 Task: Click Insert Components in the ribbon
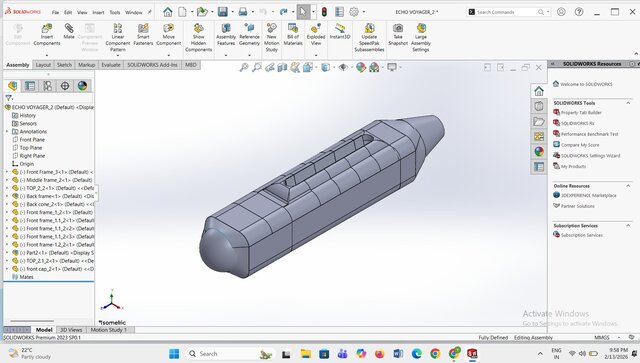click(47, 34)
